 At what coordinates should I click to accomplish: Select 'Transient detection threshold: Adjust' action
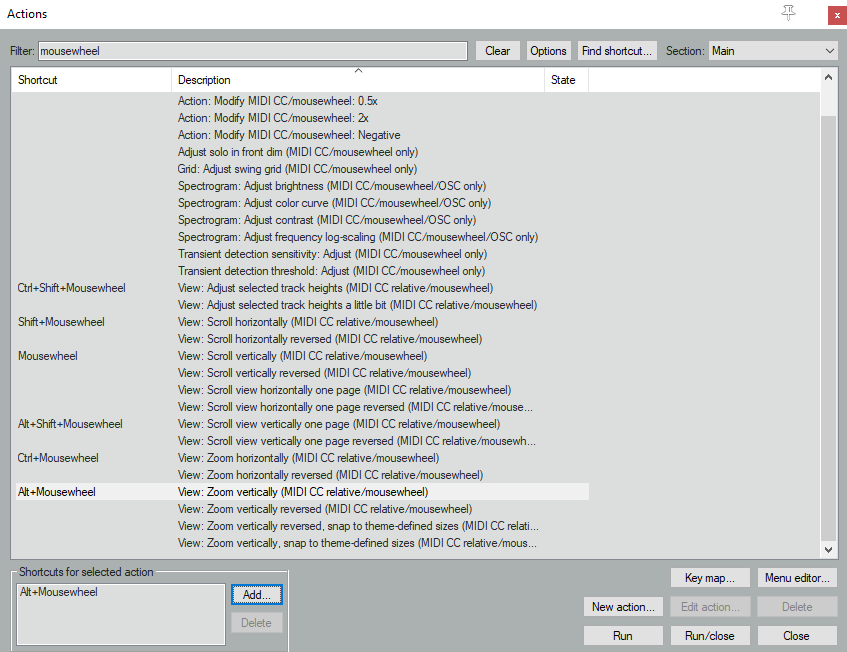coord(331,271)
